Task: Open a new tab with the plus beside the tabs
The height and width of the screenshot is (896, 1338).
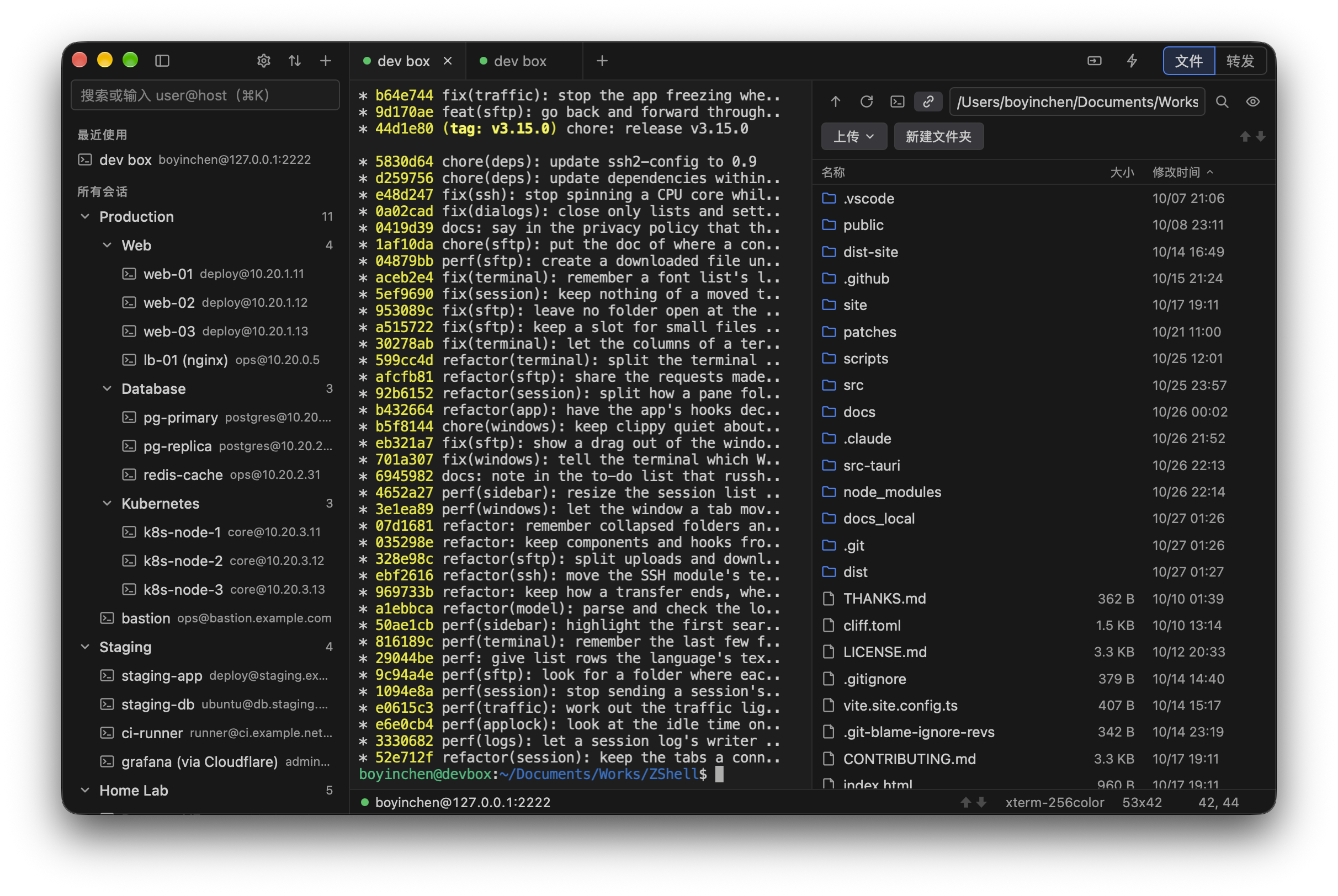Action: pos(602,61)
